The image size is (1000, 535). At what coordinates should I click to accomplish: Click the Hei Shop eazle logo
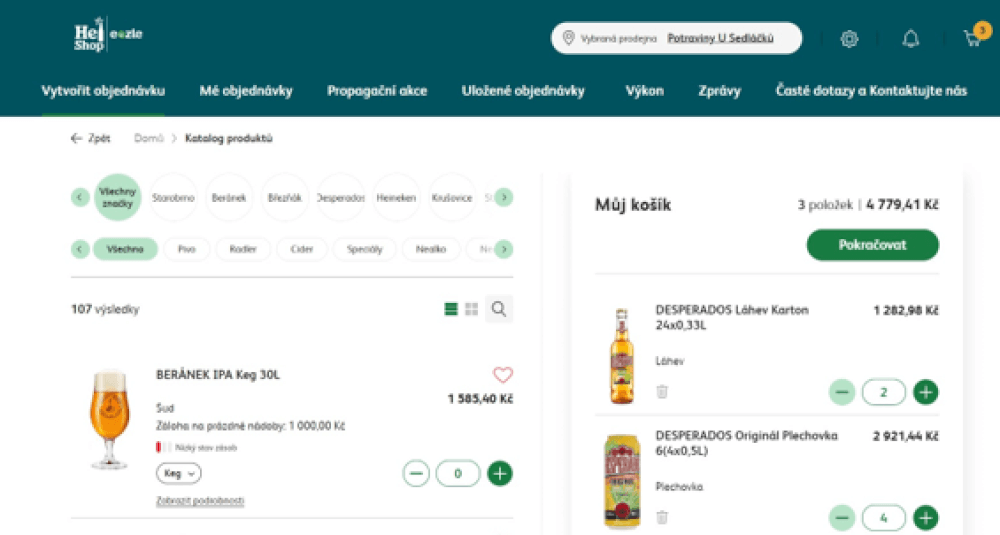click(x=108, y=34)
